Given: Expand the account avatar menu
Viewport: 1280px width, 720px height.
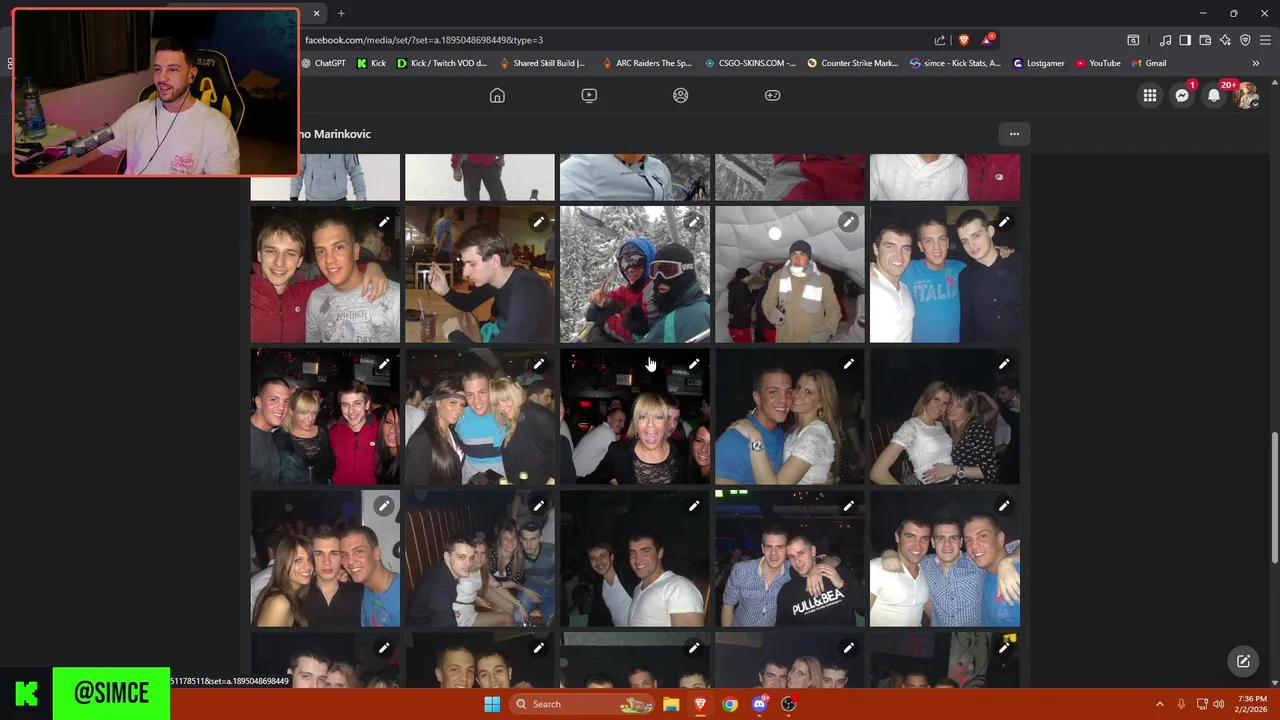Looking at the screenshot, I should (x=1246, y=95).
